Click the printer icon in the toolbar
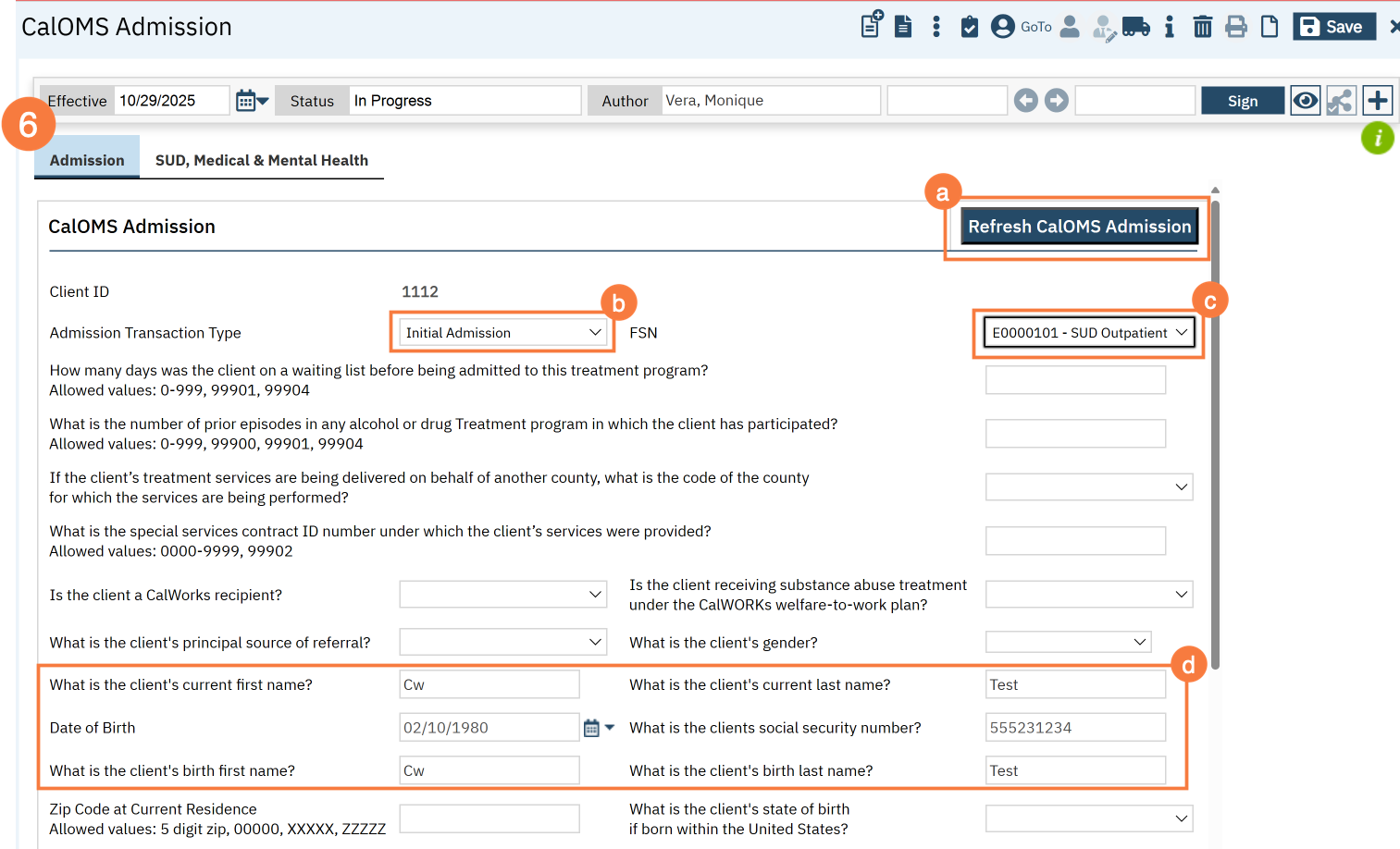This screenshot has height=849, width=1400. coord(1235,27)
